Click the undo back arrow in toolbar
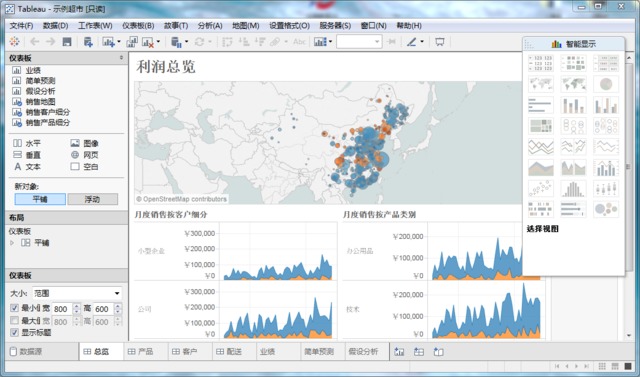 pyautogui.click(x=35, y=42)
